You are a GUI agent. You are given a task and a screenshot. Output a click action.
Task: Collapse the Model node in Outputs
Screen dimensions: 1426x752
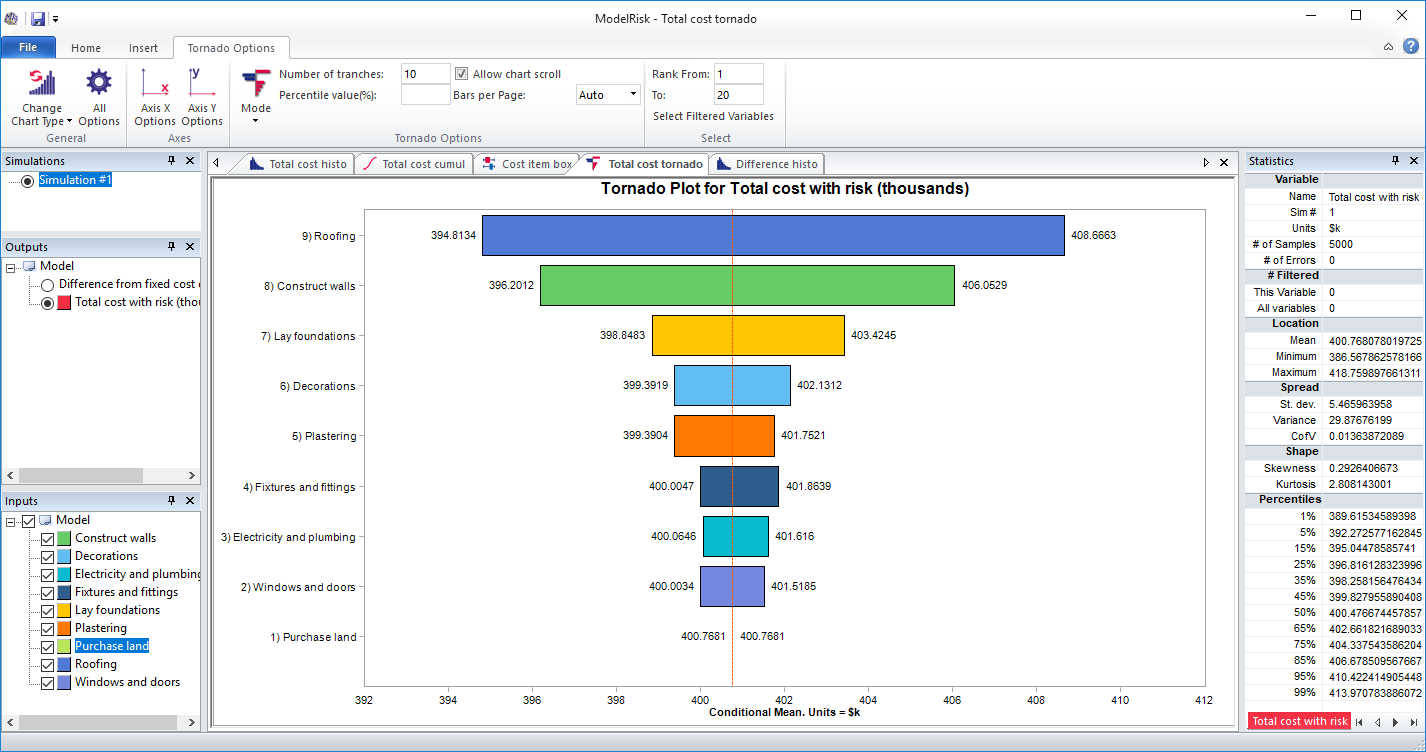(11, 267)
